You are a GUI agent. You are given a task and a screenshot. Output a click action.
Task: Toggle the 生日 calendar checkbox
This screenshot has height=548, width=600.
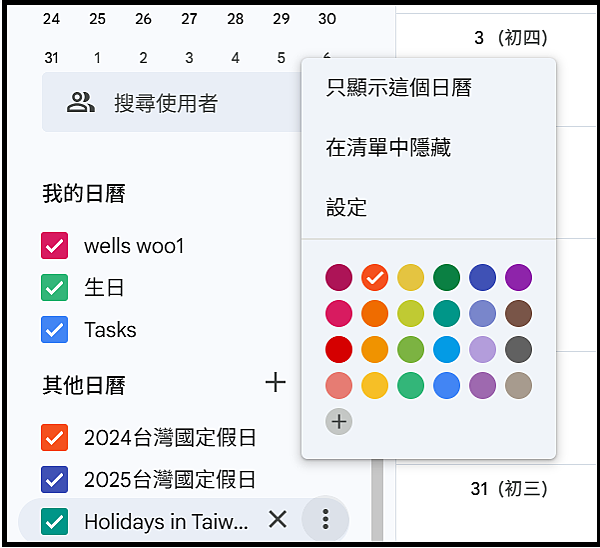[55, 287]
